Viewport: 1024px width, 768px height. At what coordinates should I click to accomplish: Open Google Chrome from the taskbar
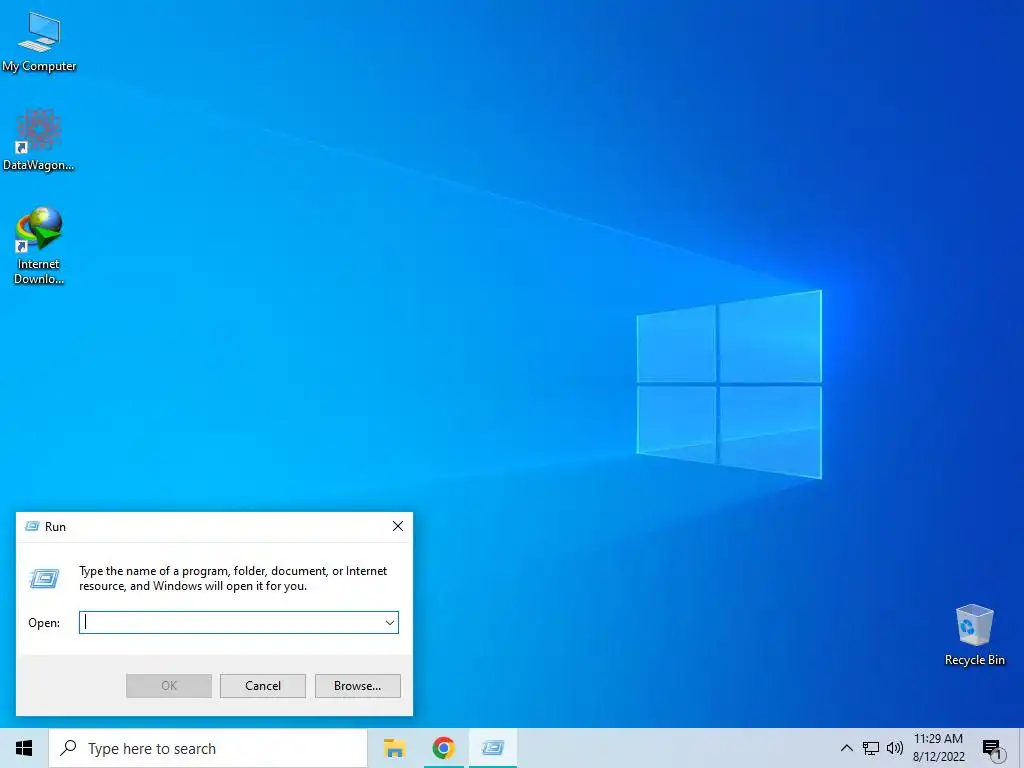click(443, 748)
